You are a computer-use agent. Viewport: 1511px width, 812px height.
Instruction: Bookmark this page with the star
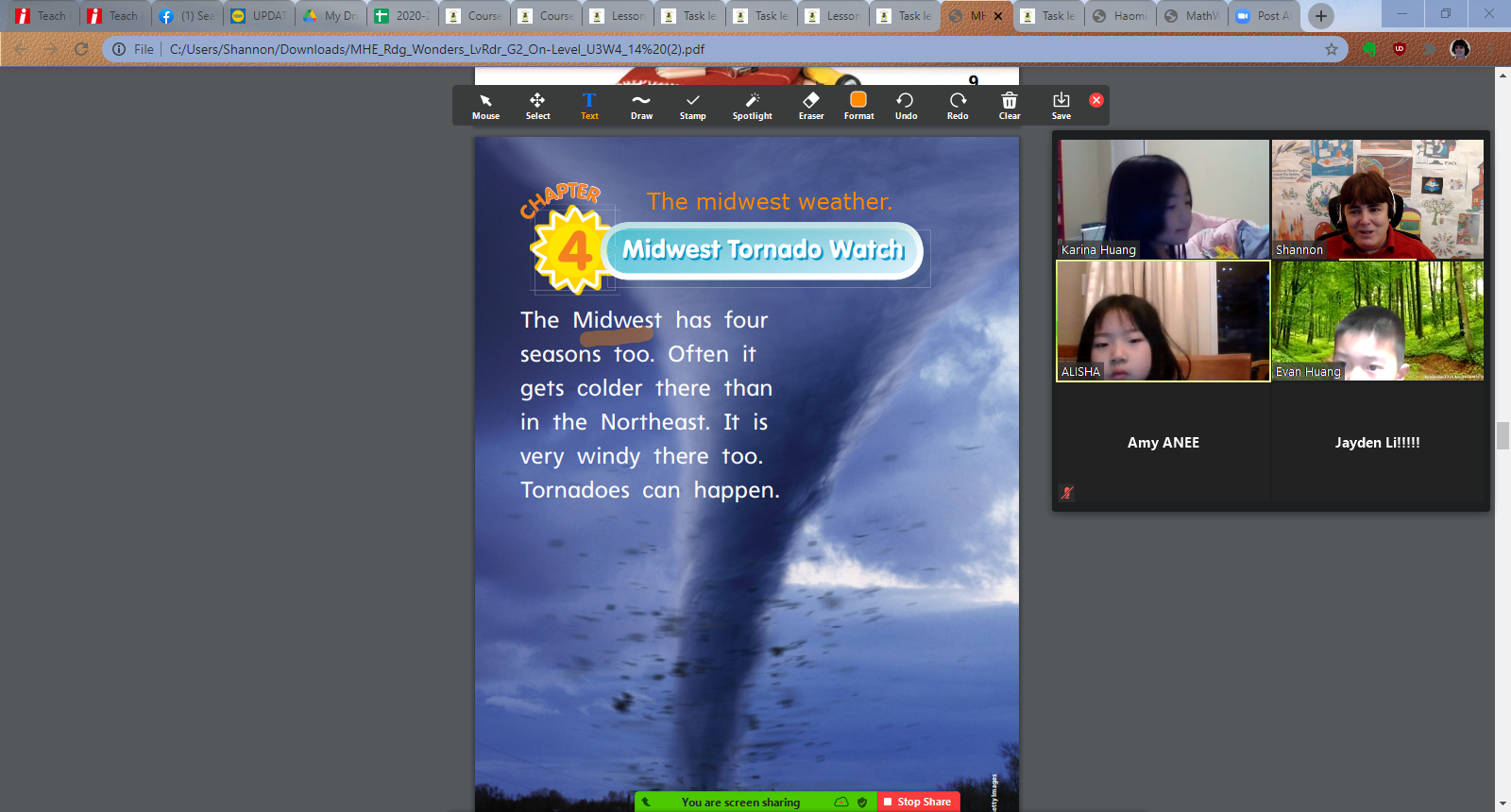(x=1332, y=49)
